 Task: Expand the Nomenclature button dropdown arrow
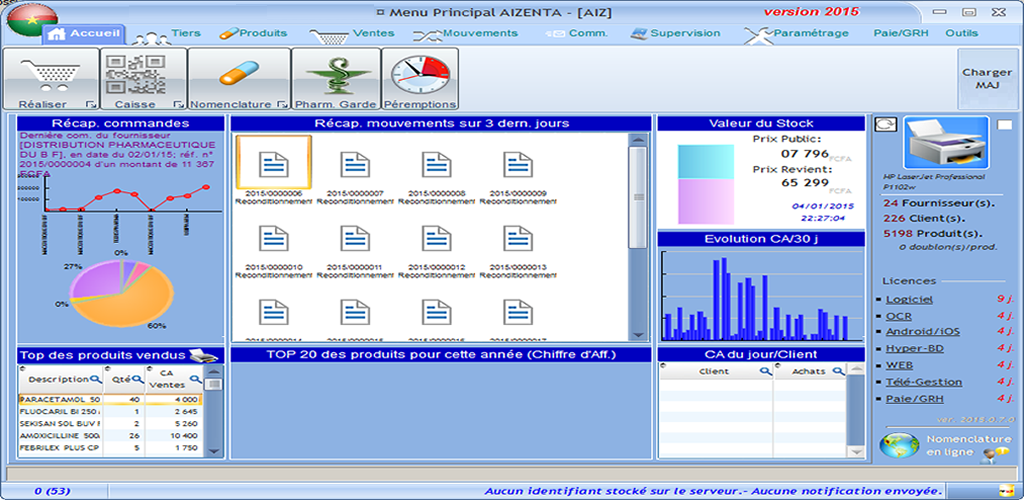click(282, 104)
